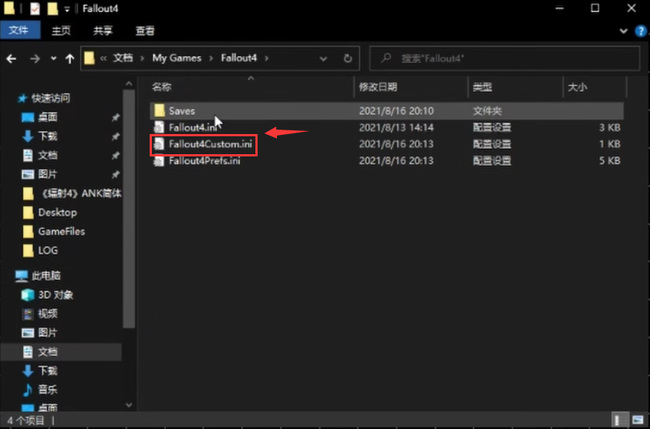
Task: Click the Fallout4.ini file icon
Action: 158,128
